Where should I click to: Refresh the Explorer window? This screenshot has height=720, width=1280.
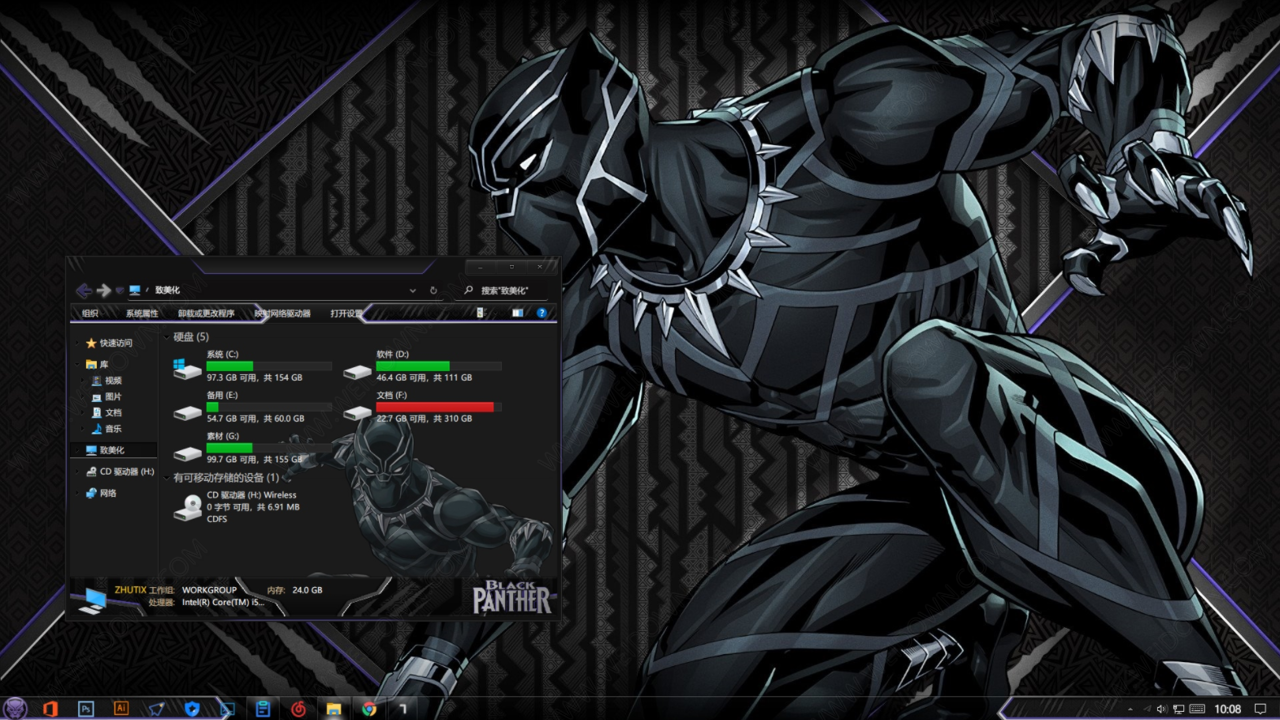point(433,290)
